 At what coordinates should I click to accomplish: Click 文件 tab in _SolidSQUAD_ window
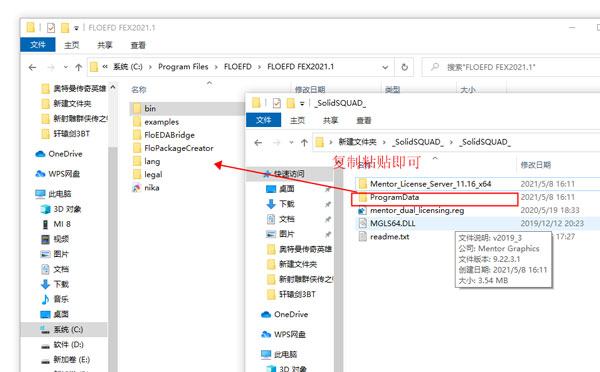(264, 120)
